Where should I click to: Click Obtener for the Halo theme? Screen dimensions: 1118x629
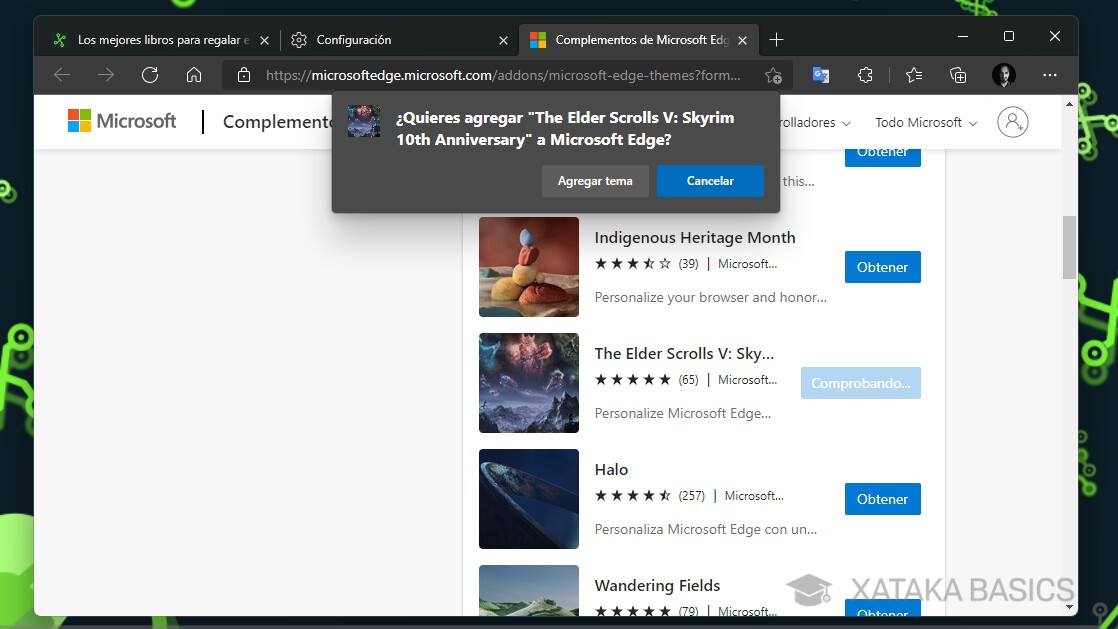882,498
